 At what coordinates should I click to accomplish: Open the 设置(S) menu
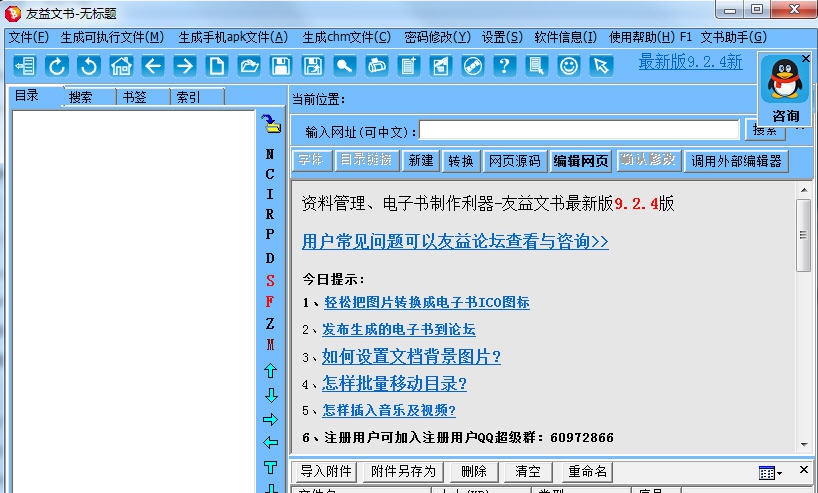pos(502,37)
